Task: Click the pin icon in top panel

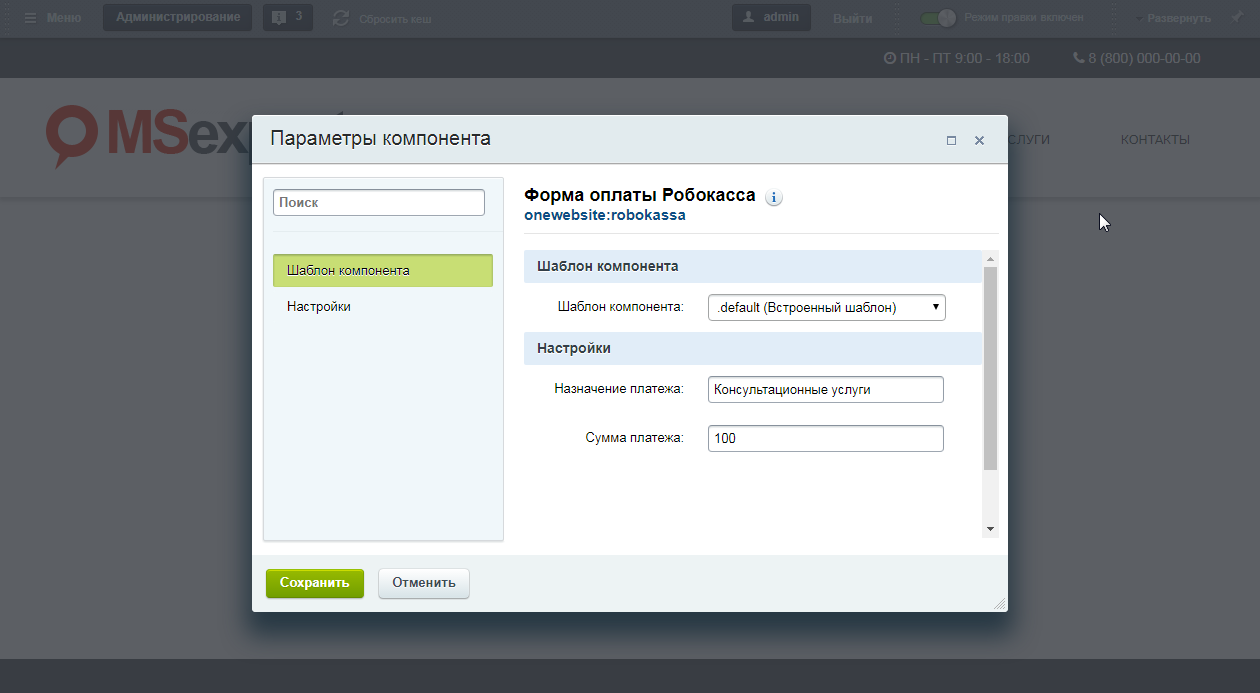Action: click(x=1236, y=18)
